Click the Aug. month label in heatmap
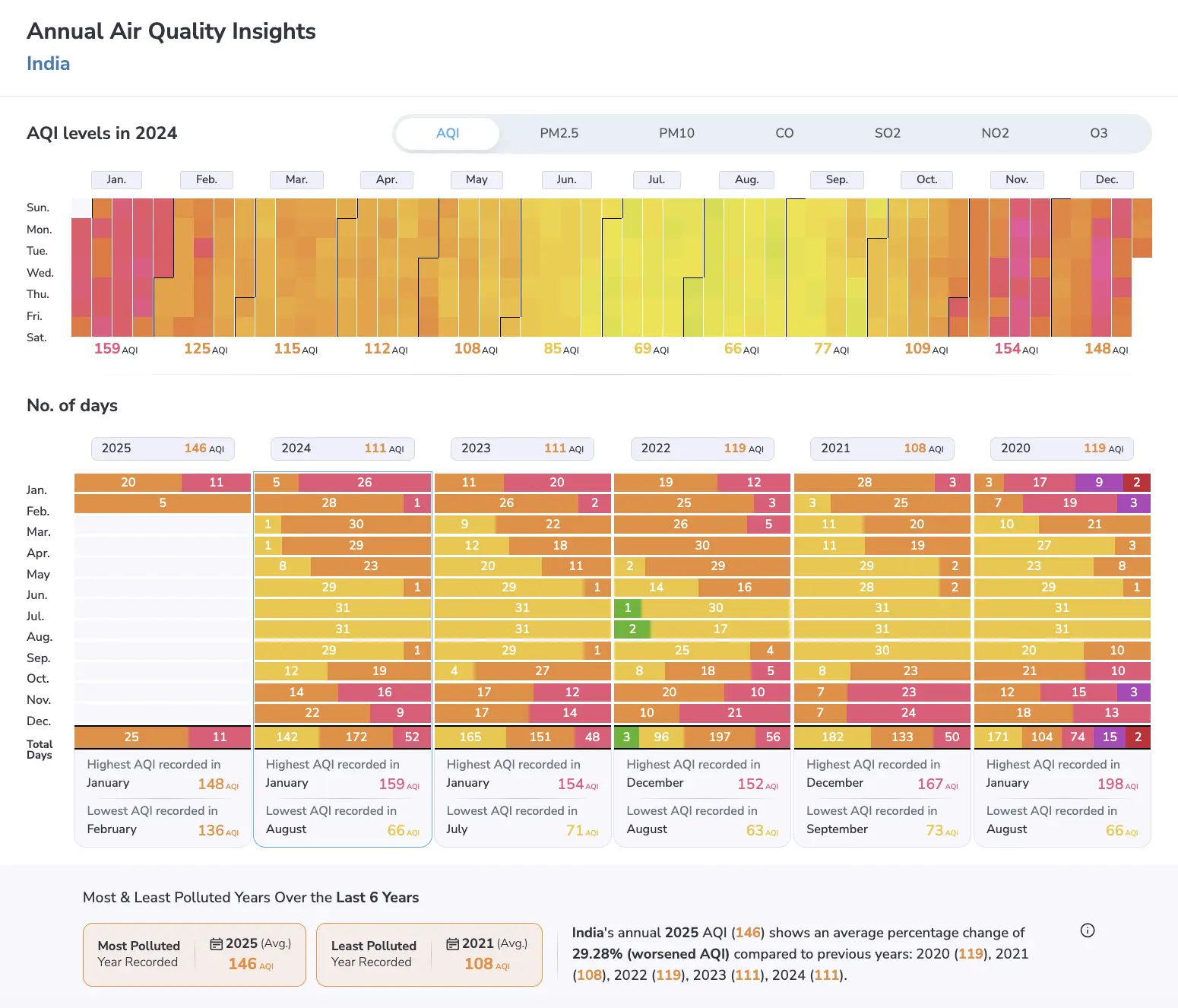Image resolution: width=1178 pixels, height=1008 pixels. pyautogui.click(x=746, y=179)
